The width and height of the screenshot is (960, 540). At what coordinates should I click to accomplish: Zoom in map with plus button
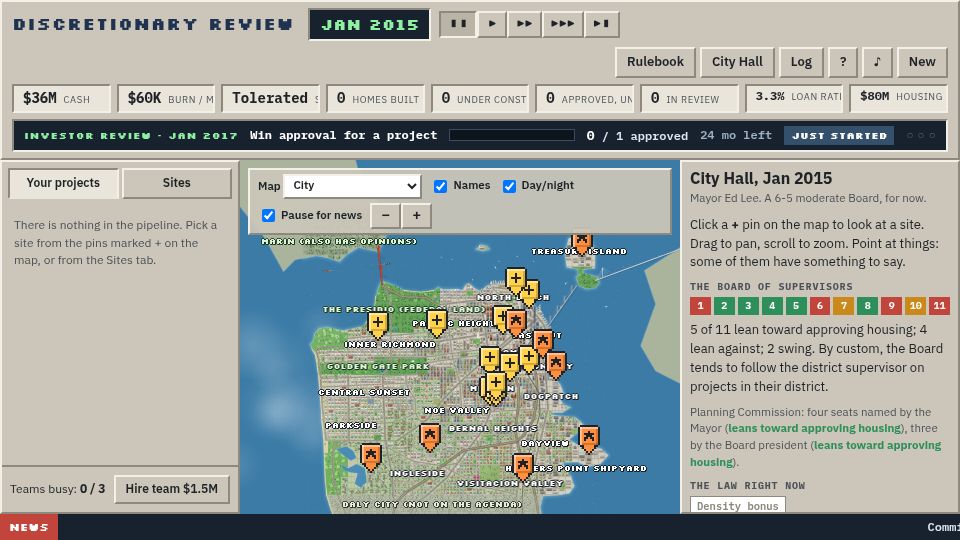[416, 216]
